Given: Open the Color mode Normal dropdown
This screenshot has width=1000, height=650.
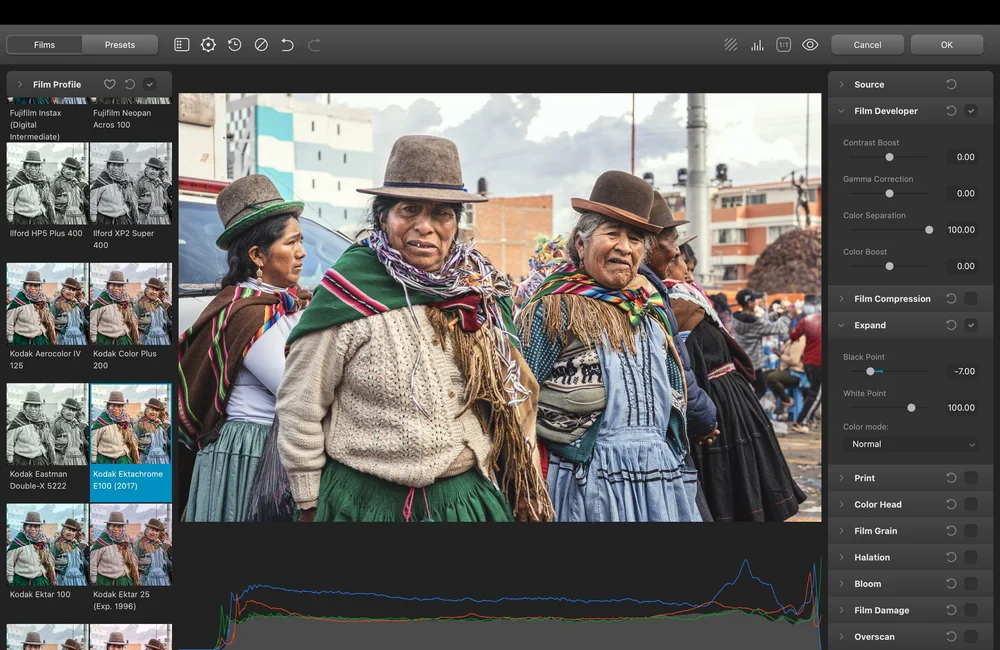Looking at the screenshot, I should click(913, 444).
